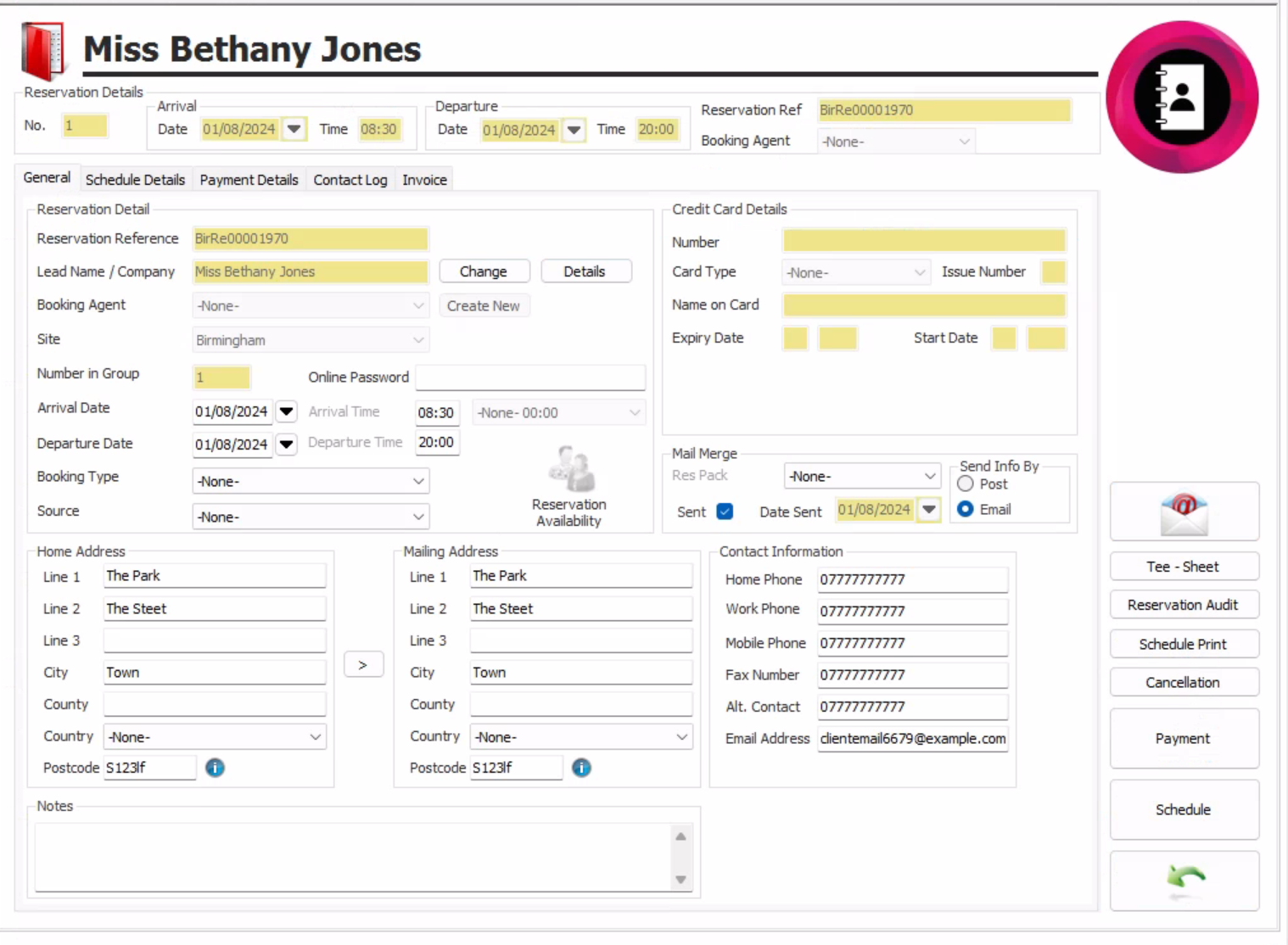Click the Create New button
The height and width of the screenshot is (945, 1288).
(x=484, y=306)
